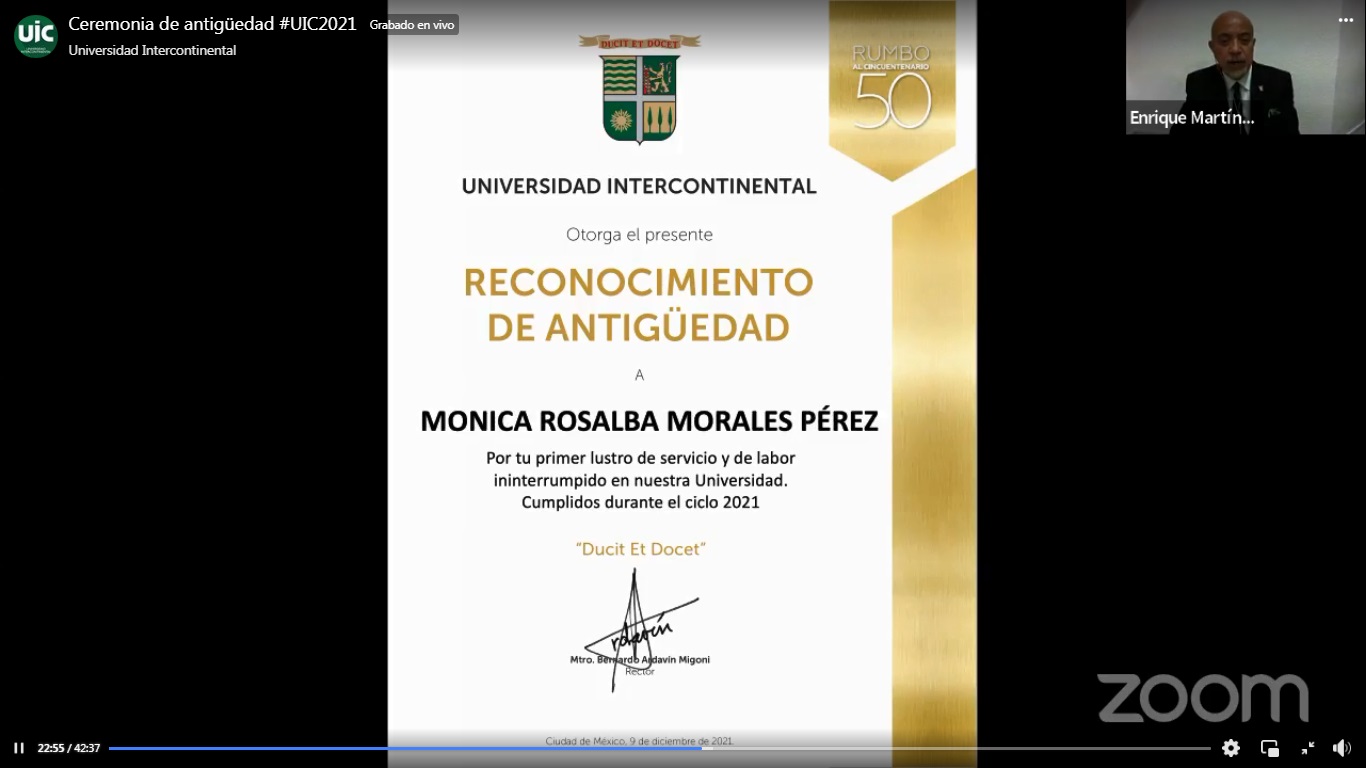Click the Otorga el presente line
The image size is (1366, 768).
point(639,235)
